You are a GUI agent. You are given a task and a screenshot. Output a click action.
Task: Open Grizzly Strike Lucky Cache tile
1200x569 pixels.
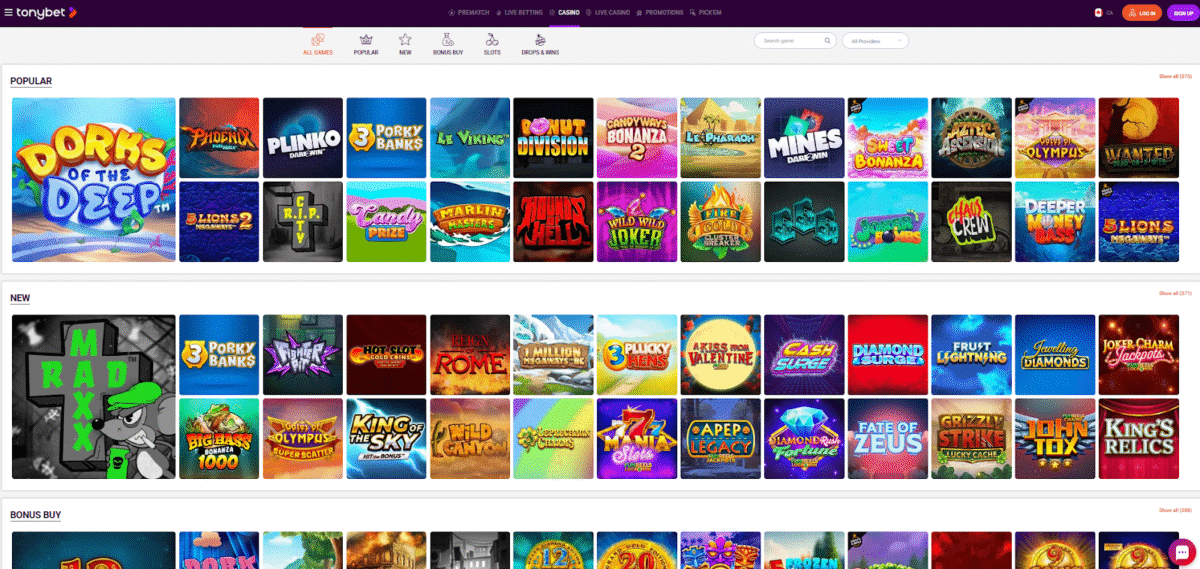tap(971, 439)
